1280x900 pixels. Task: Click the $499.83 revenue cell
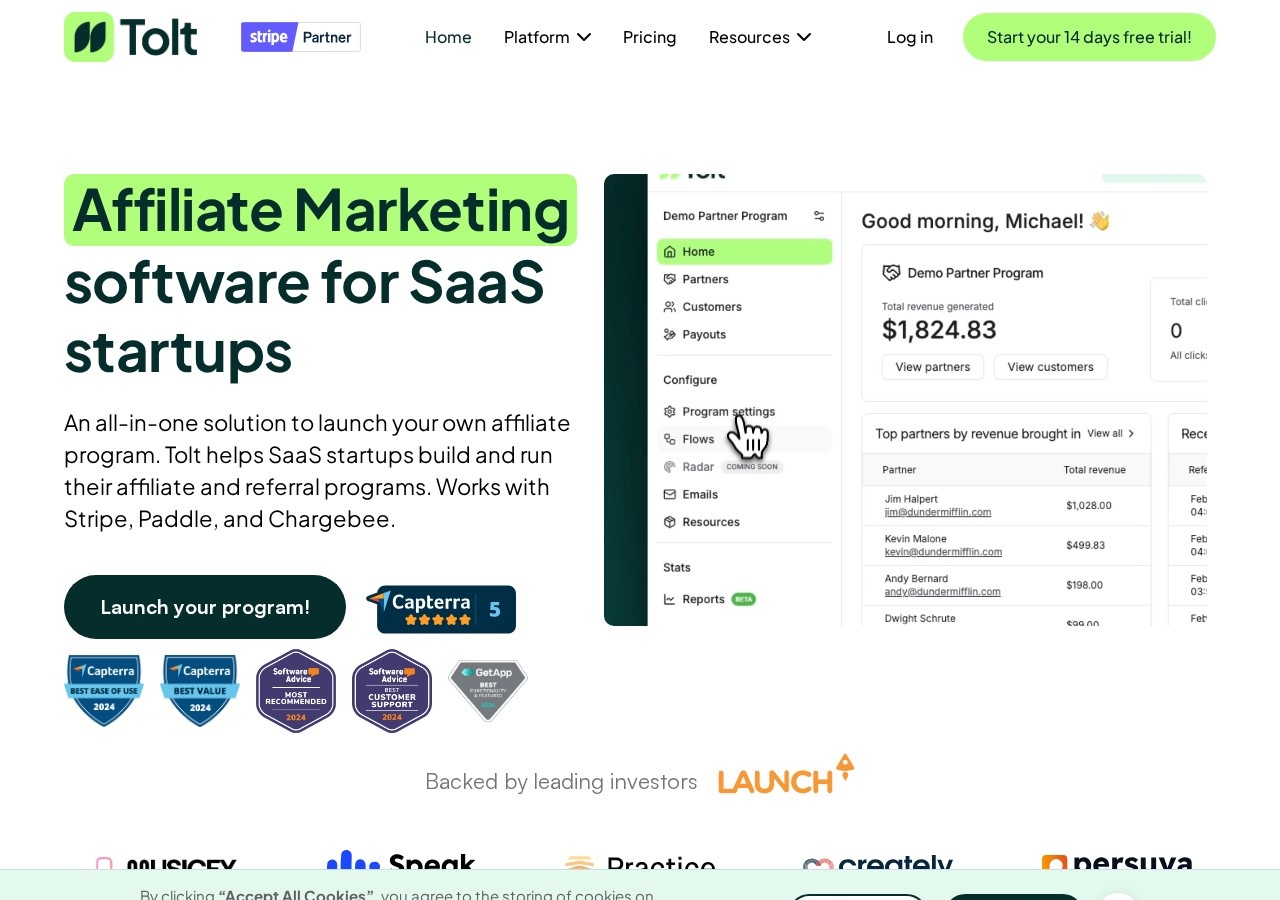[x=1086, y=545]
